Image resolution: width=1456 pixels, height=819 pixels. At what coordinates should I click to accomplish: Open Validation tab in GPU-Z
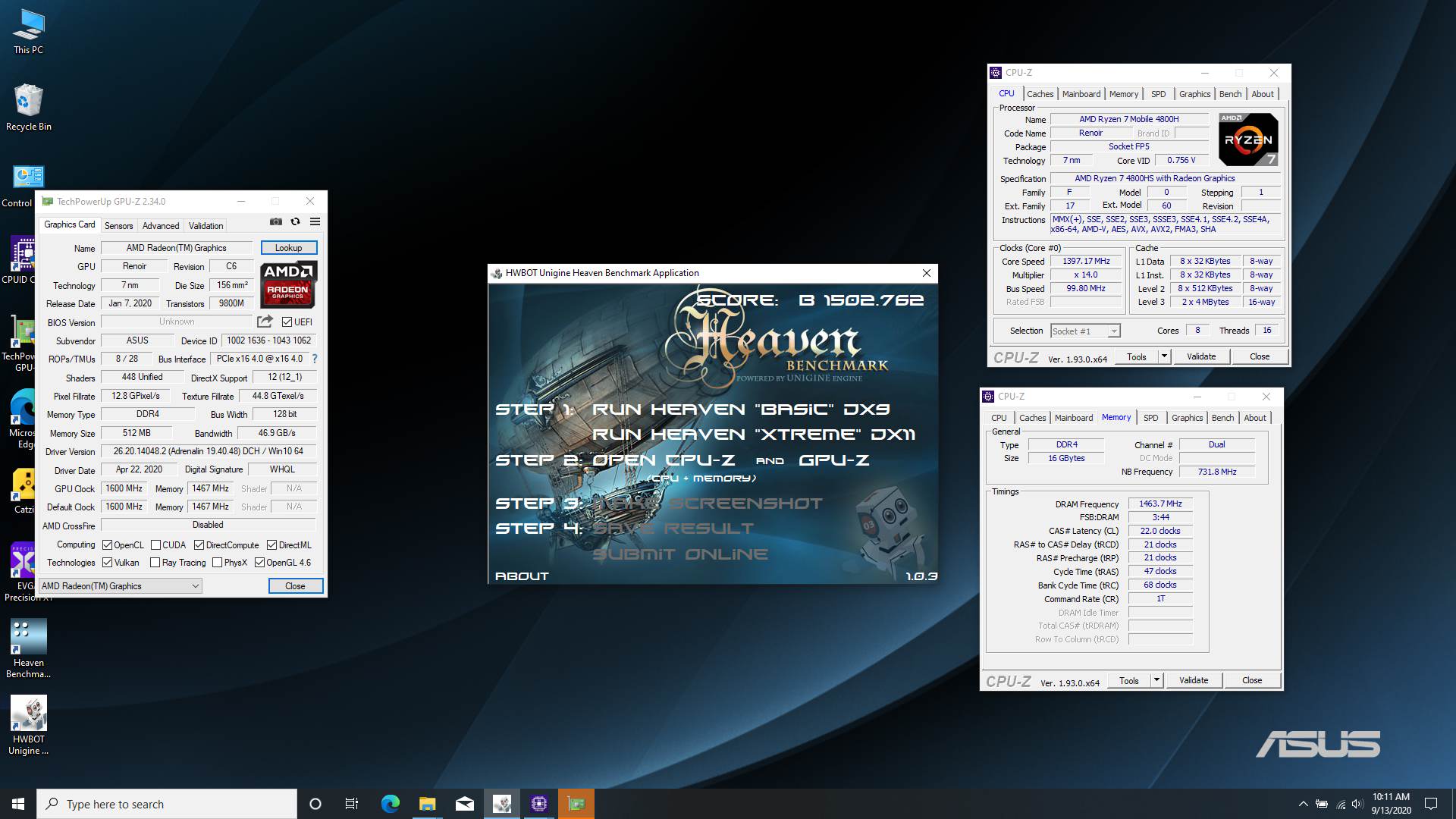tap(206, 225)
